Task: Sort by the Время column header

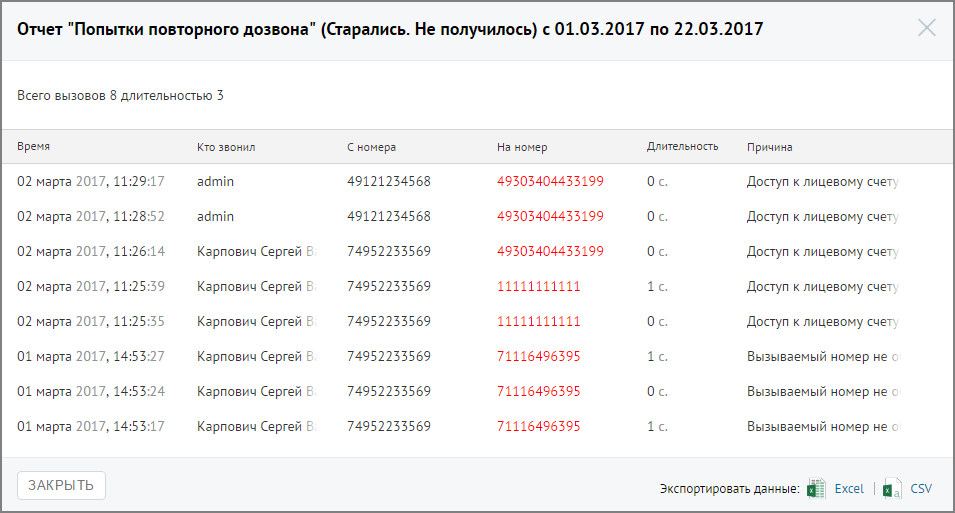Action: pyautogui.click(x=33, y=147)
